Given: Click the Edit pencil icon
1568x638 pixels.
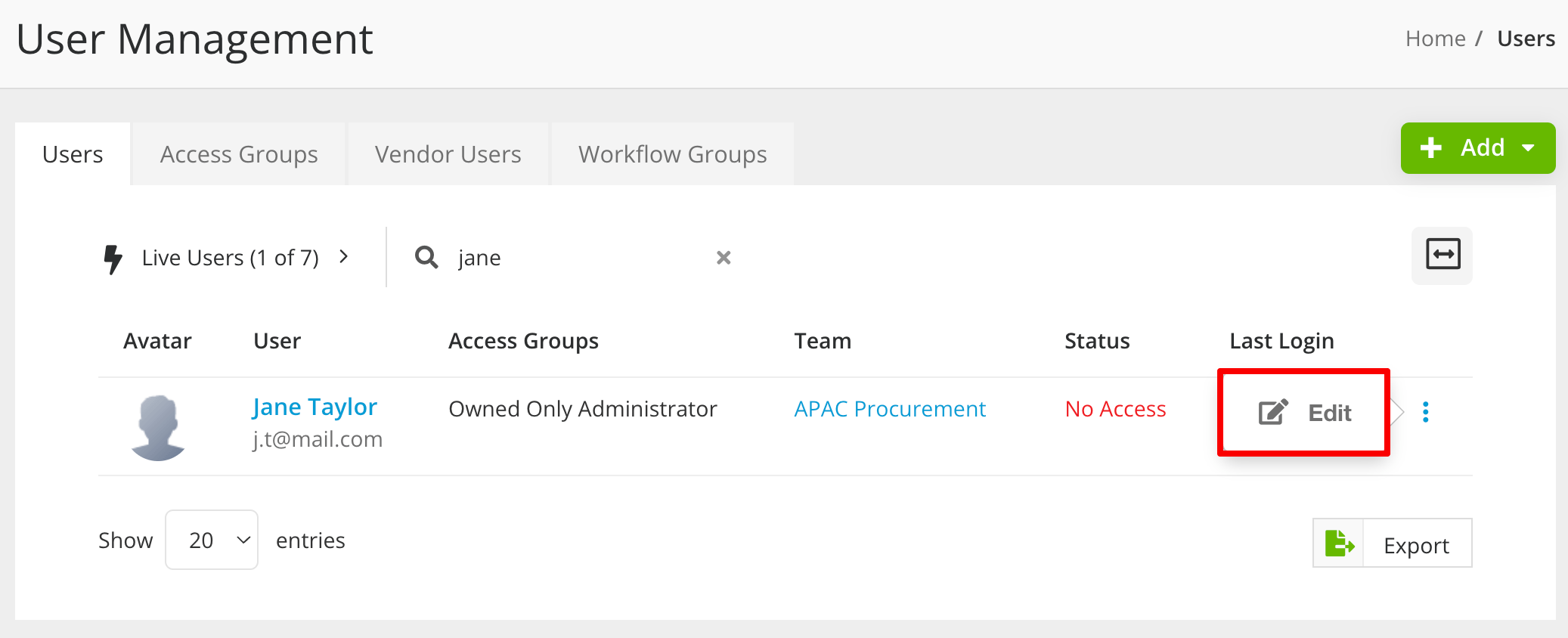Looking at the screenshot, I should pos(1273,412).
